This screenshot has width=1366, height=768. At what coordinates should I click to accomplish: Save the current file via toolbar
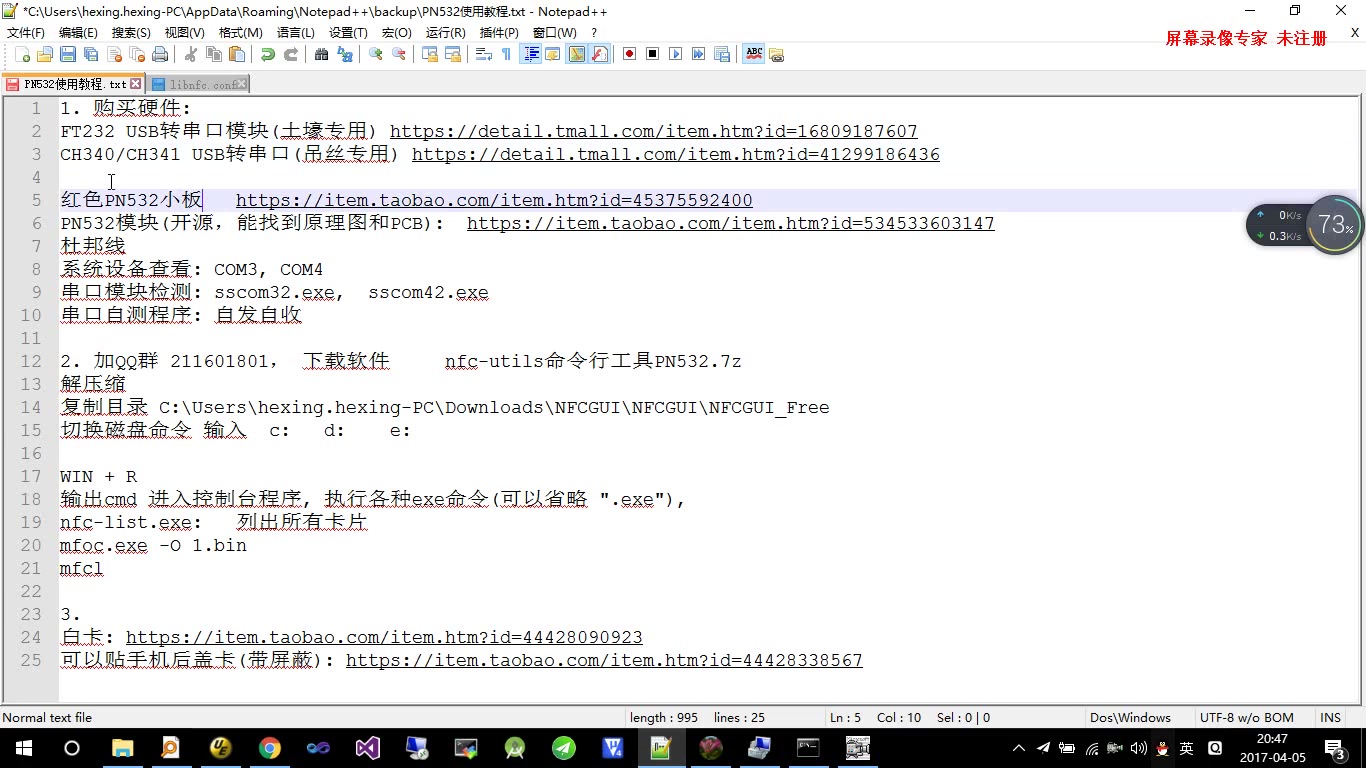coord(68,54)
